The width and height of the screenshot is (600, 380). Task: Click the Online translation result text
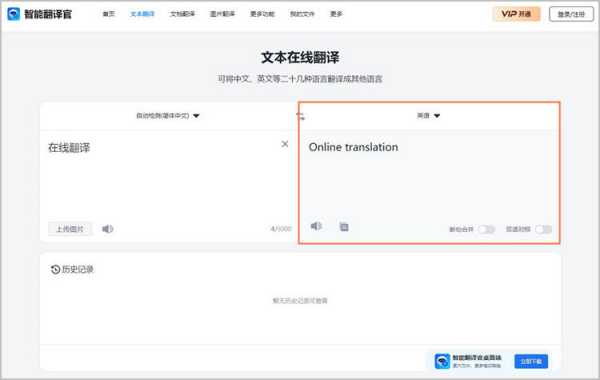[353, 147]
